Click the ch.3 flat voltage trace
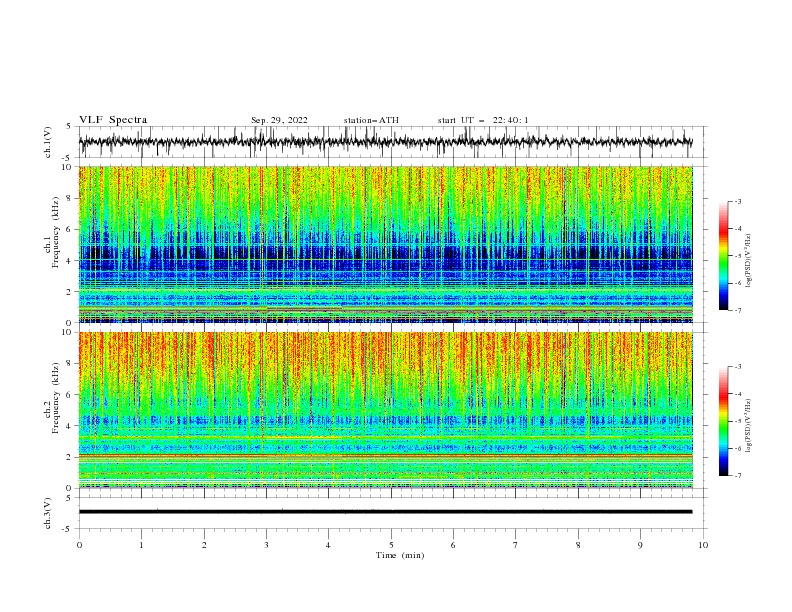The width and height of the screenshot is (792, 612). 385,512
